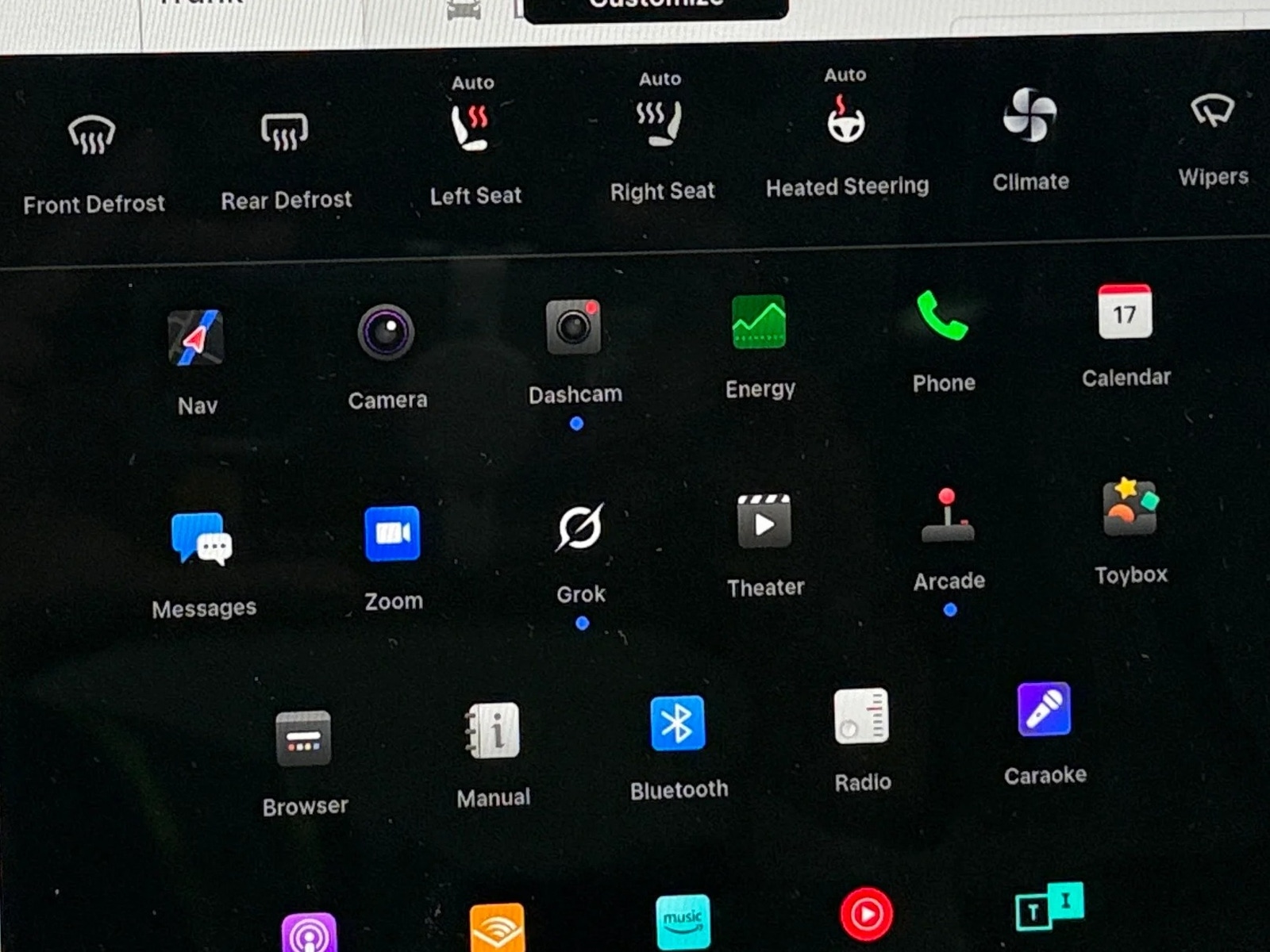Open the Energy graph app
Screen dimensions: 1270x952
click(x=759, y=322)
